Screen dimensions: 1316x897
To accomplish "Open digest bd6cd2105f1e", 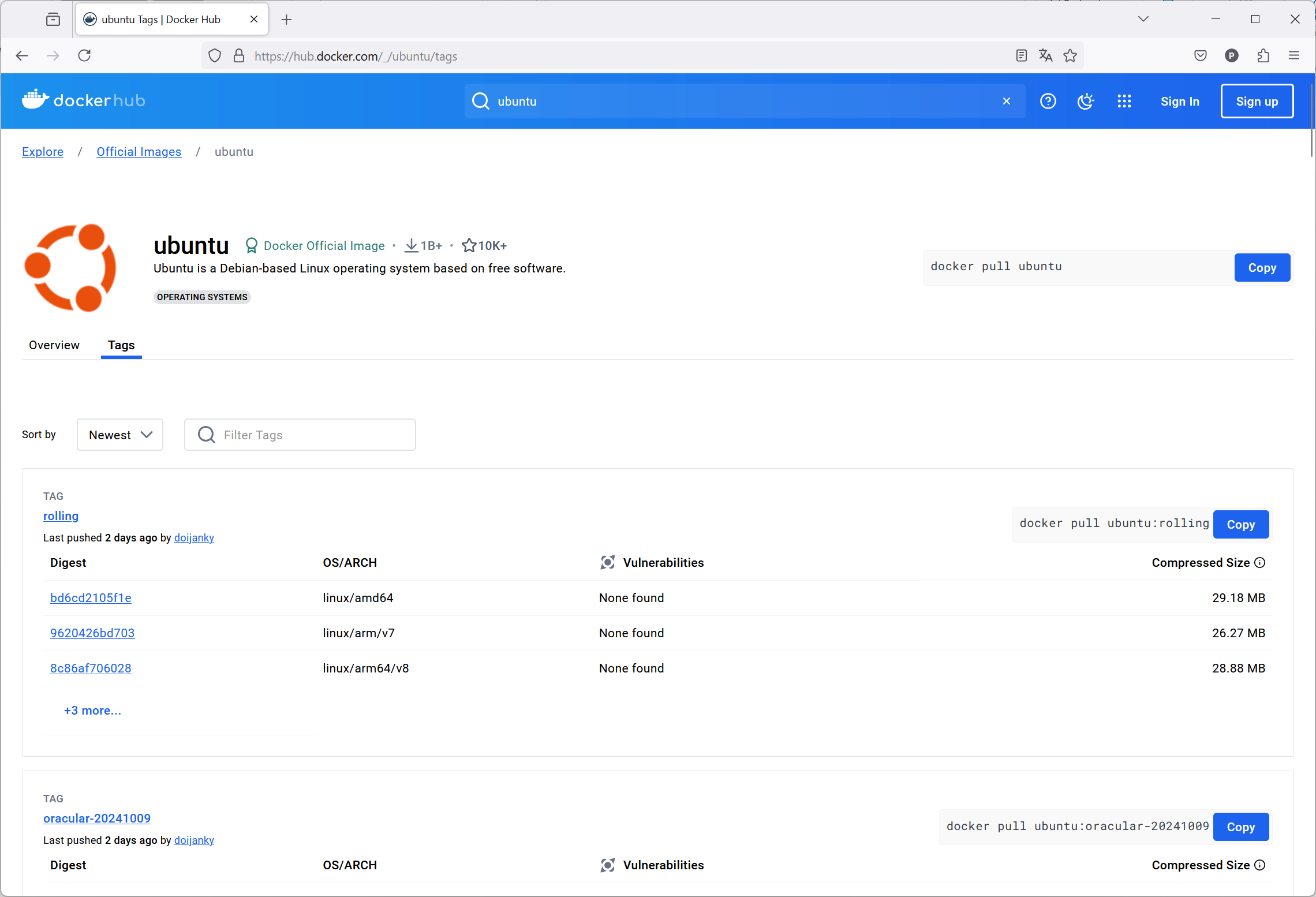I will [x=91, y=598].
